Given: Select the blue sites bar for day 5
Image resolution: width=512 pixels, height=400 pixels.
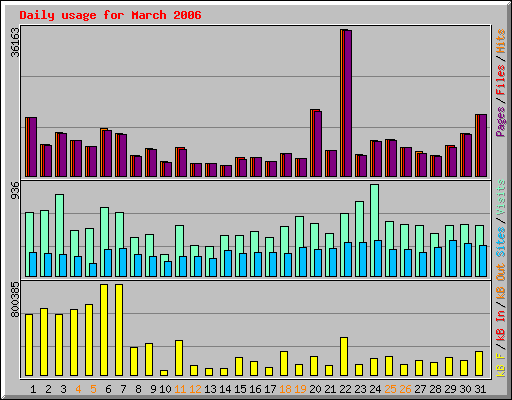Looking at the screenshot, I should tap(93, 270).
